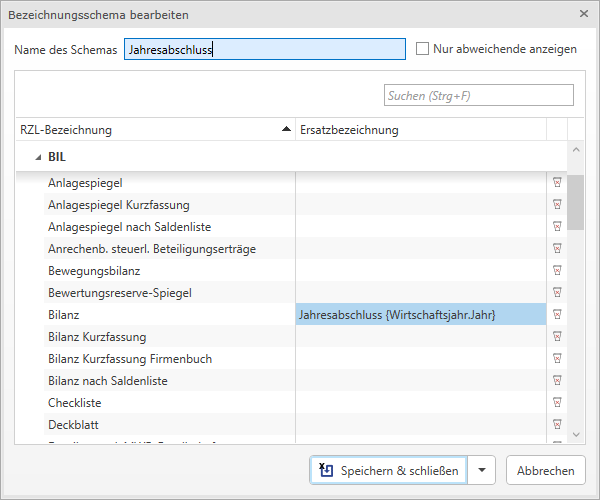Collapse the BIL group
The width and height of the screenshot is (600, 500).
point(38,157)
